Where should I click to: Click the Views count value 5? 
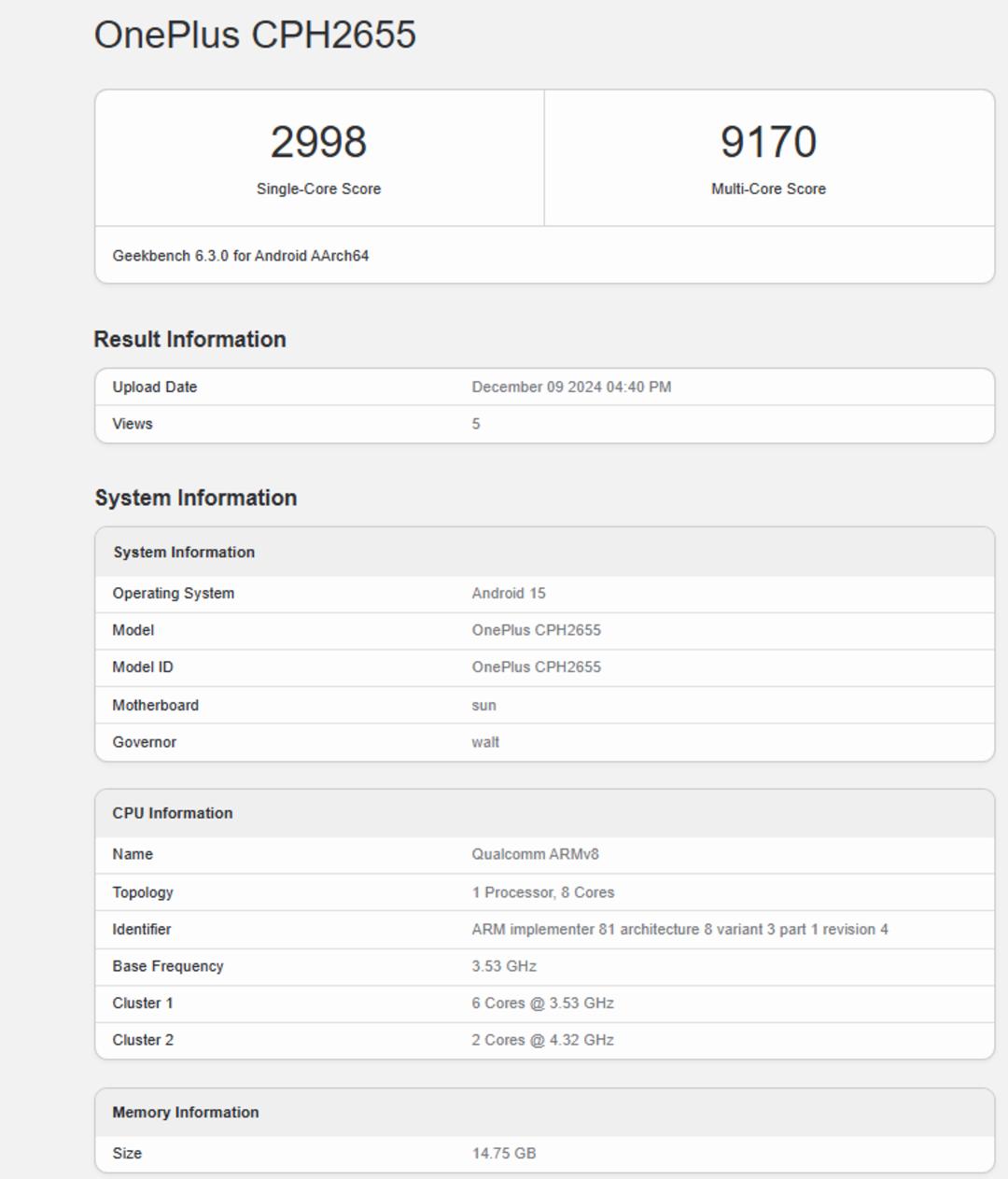tap(476, 424)
